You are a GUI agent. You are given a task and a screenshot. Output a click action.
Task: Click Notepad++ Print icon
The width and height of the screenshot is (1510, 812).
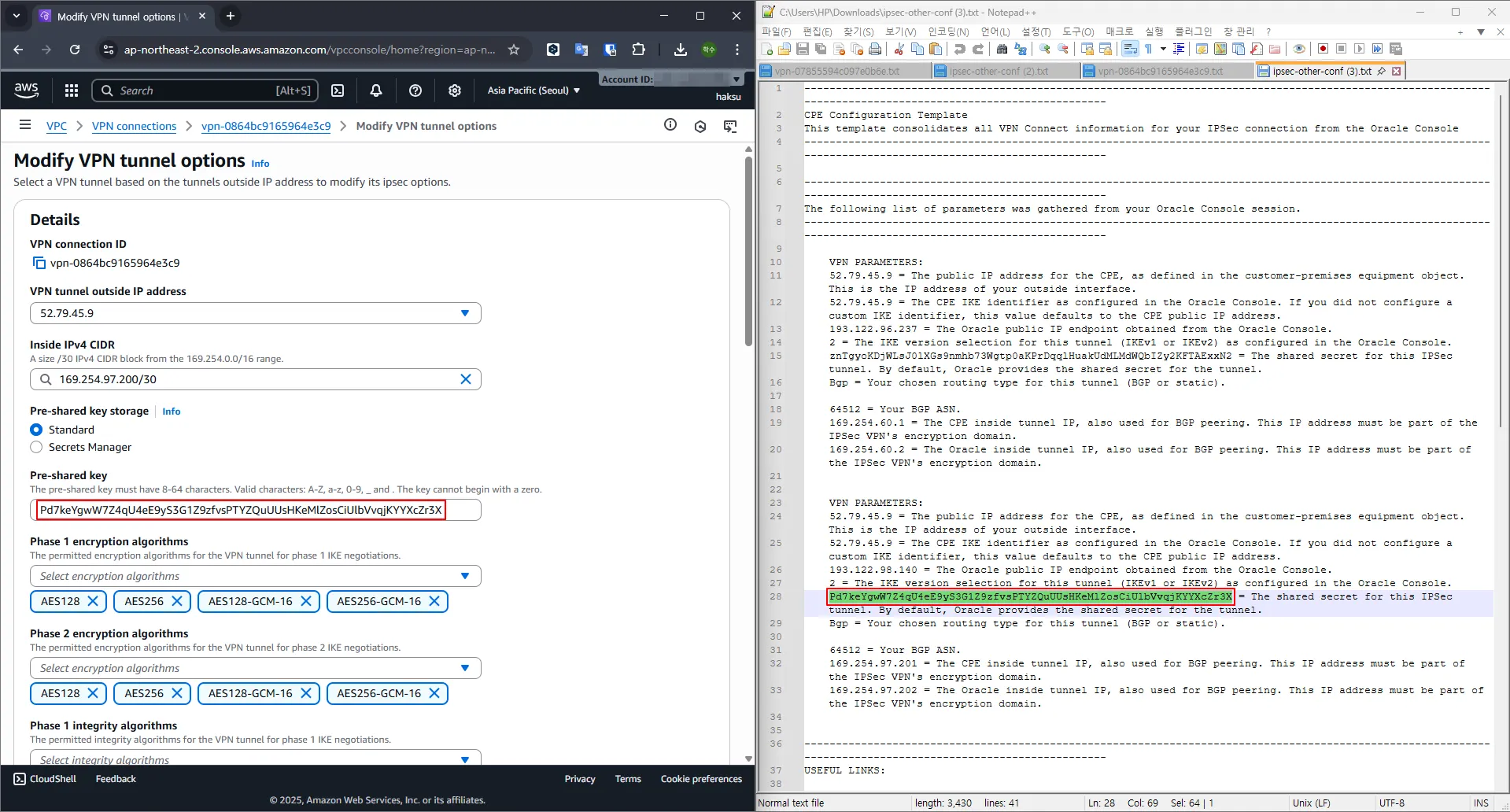pos(875,49)
